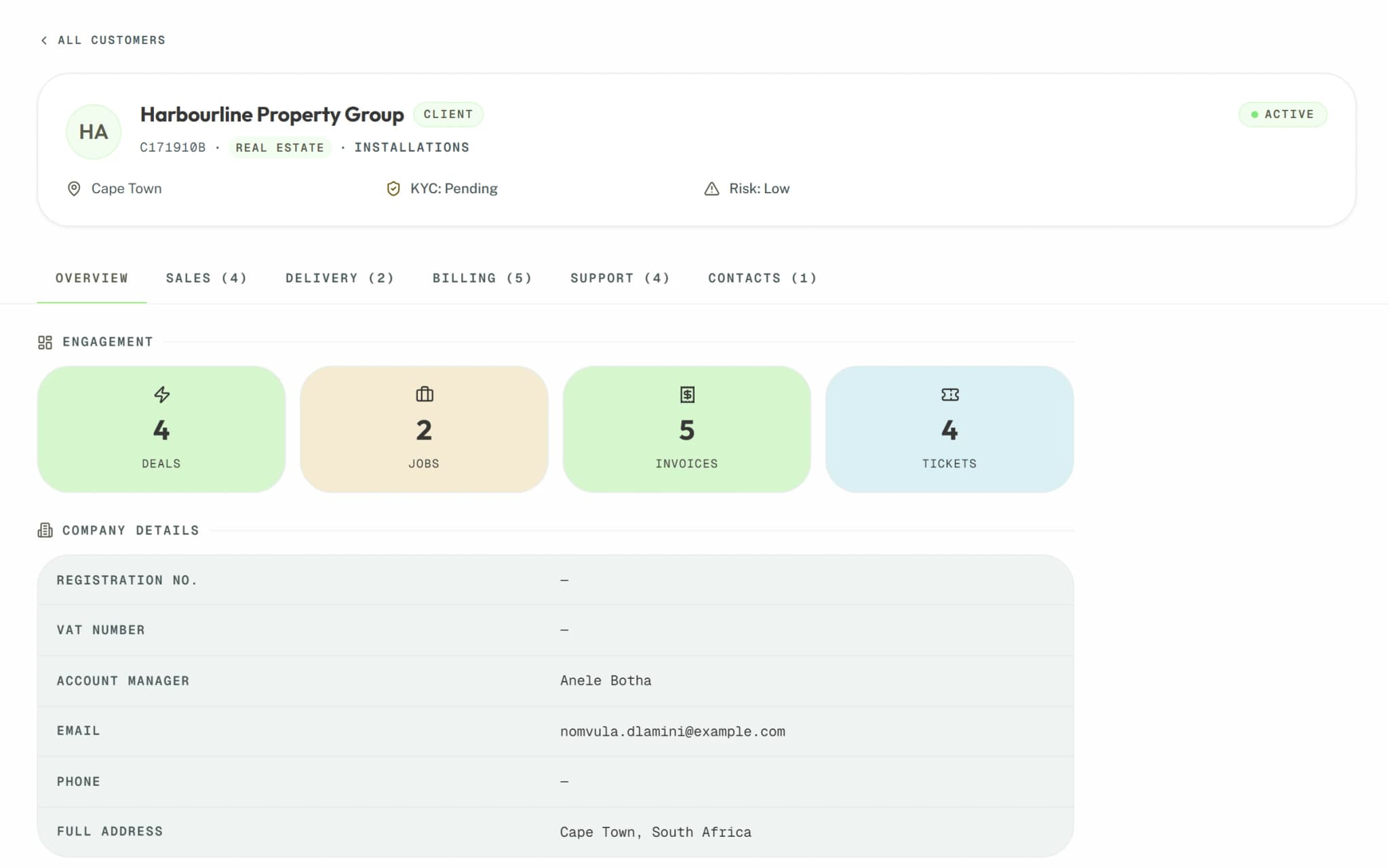Viewport: 1389px width, 868px height.
Task: Open the 4 Tickets card
Action: [x=950, y=429]
